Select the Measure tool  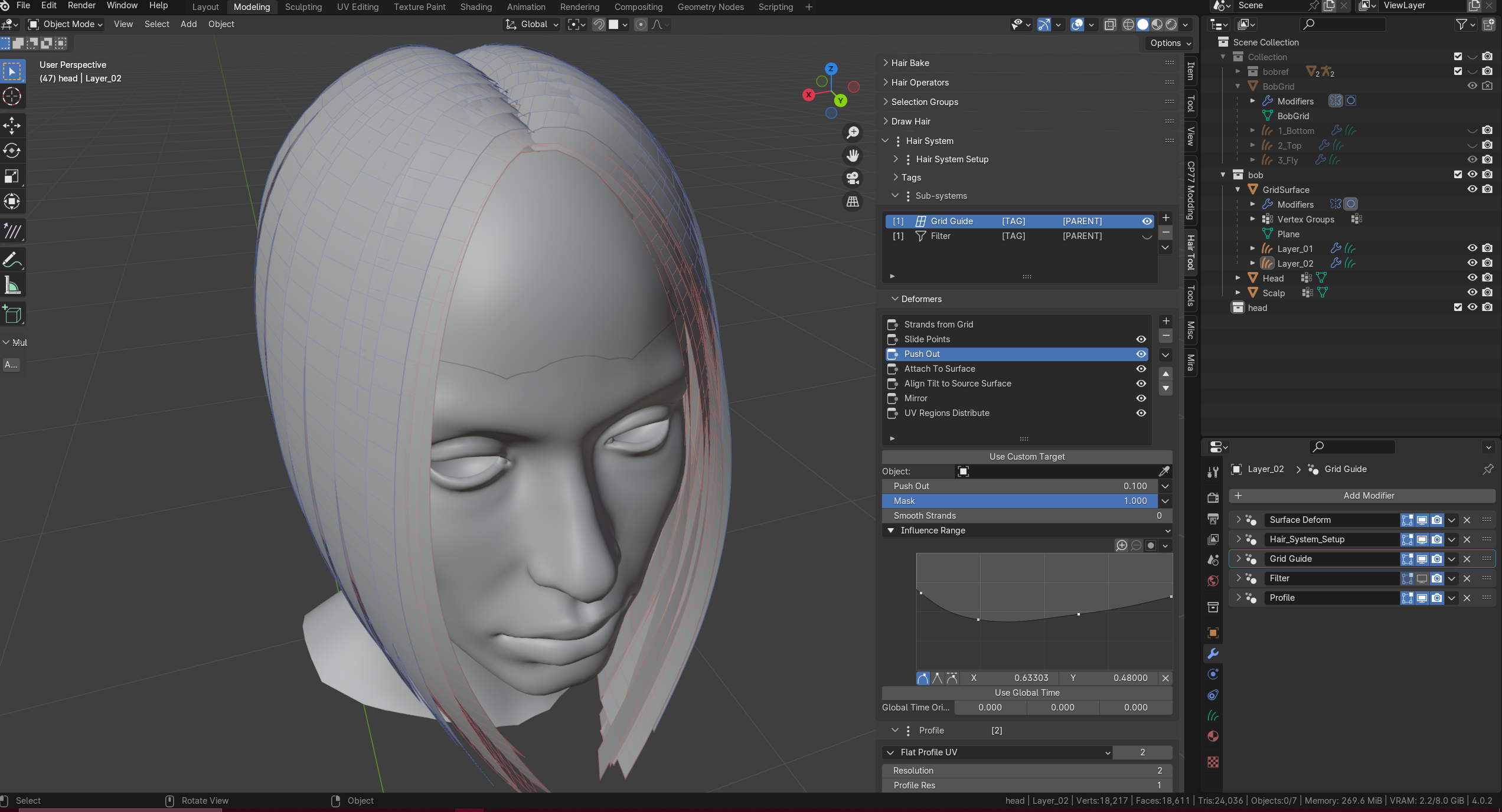(x=12, y=286)
